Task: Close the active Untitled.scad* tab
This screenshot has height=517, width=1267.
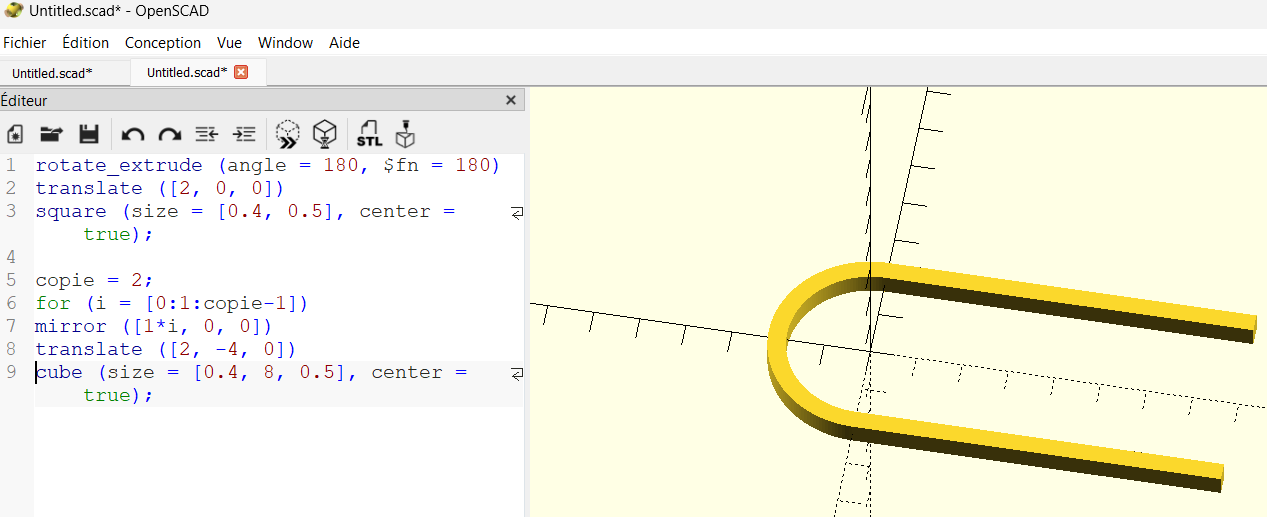Action: point(240,72)
